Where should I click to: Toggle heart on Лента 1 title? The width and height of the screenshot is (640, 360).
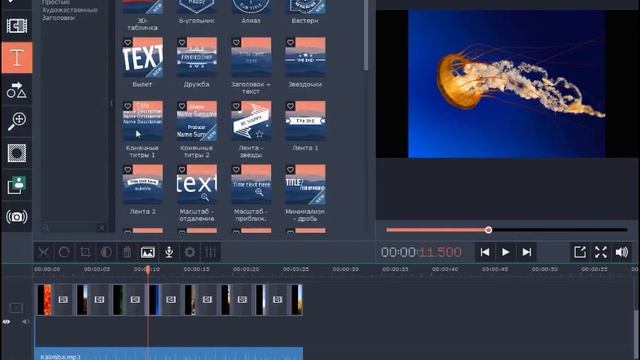290,106
